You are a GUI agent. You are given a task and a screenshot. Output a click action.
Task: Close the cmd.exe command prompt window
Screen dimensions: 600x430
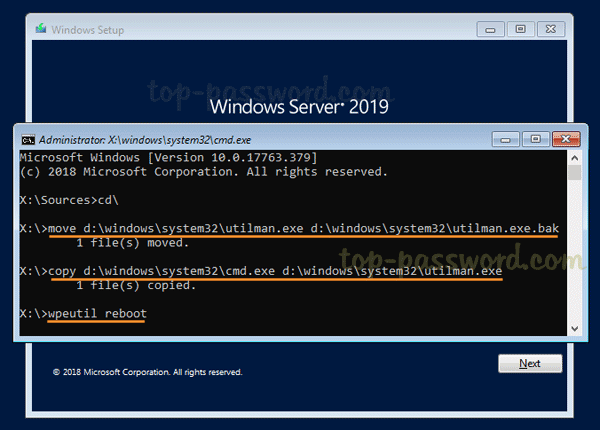(566, 139)
